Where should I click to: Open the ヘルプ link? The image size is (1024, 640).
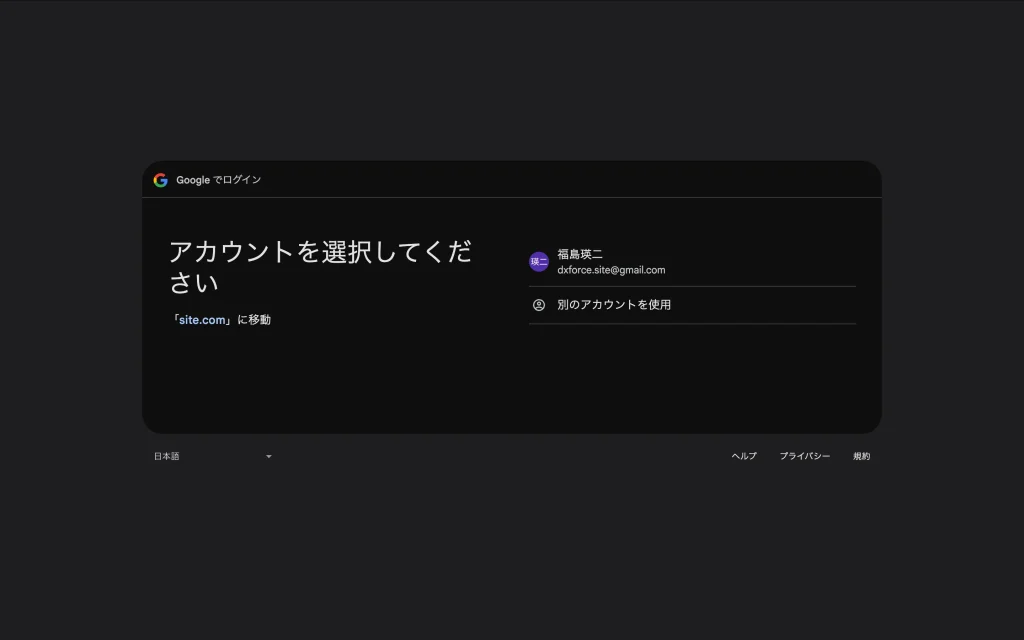[x=744, y=457]
